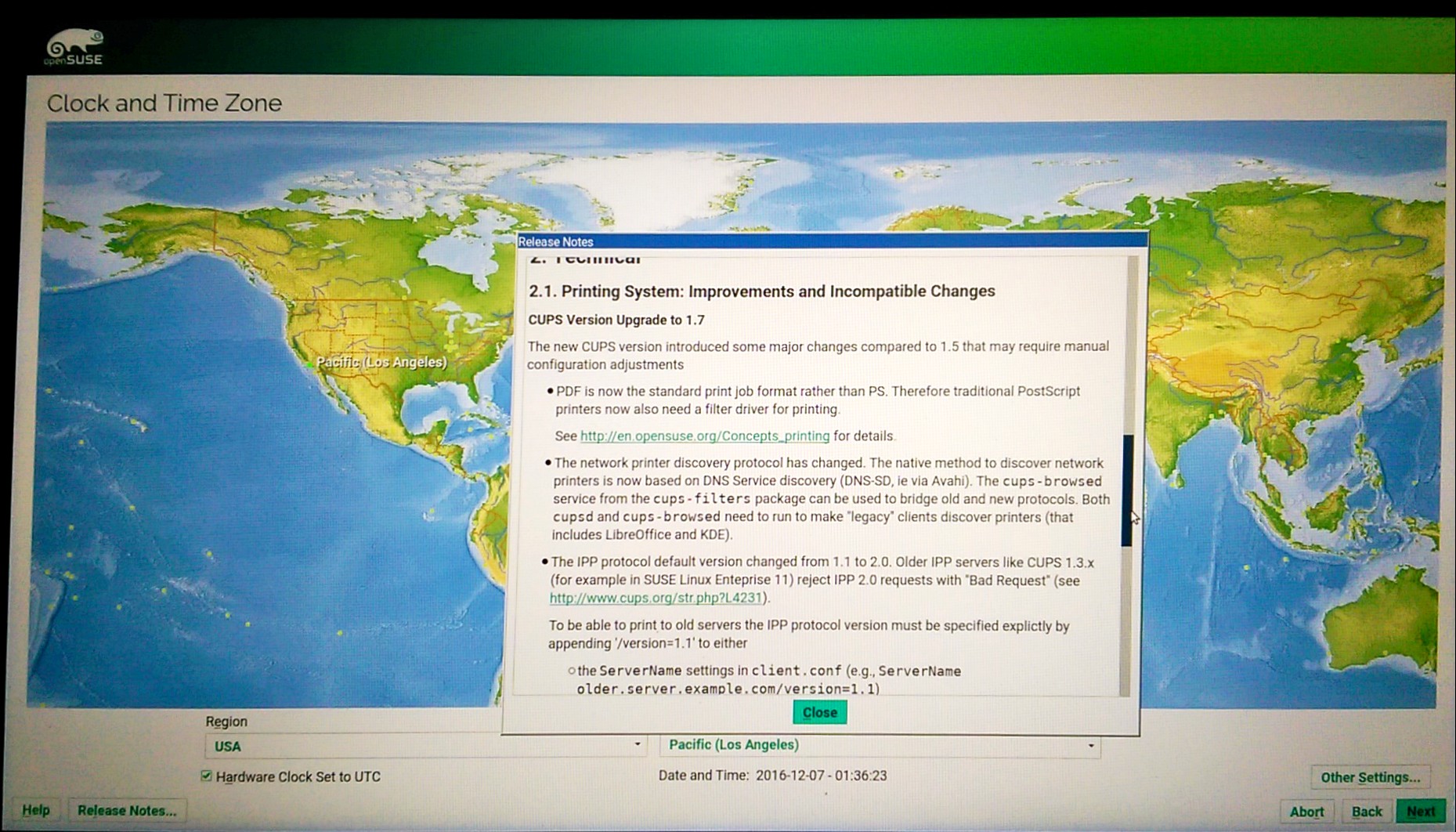This screenshot has width=1456, height=832.
Task: Click the Pacific (Los Angeles) marker on map
Action: pos(311,364)
